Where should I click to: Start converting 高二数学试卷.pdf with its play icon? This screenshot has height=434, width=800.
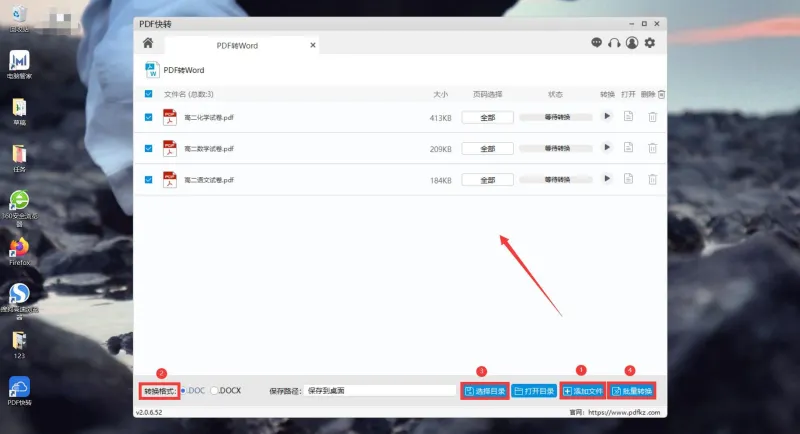tap(607, 147)
